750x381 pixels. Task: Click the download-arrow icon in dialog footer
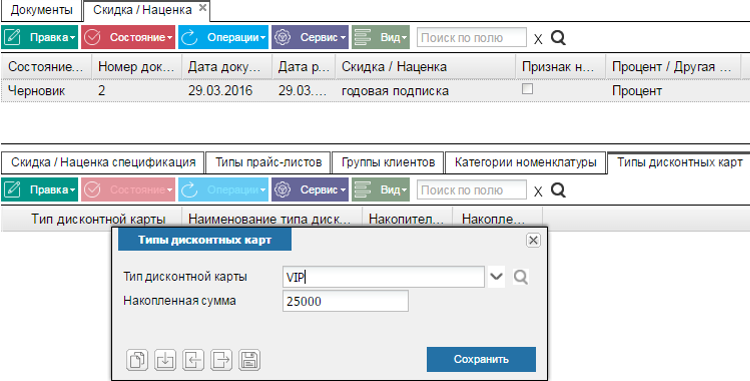coord(165,359)
